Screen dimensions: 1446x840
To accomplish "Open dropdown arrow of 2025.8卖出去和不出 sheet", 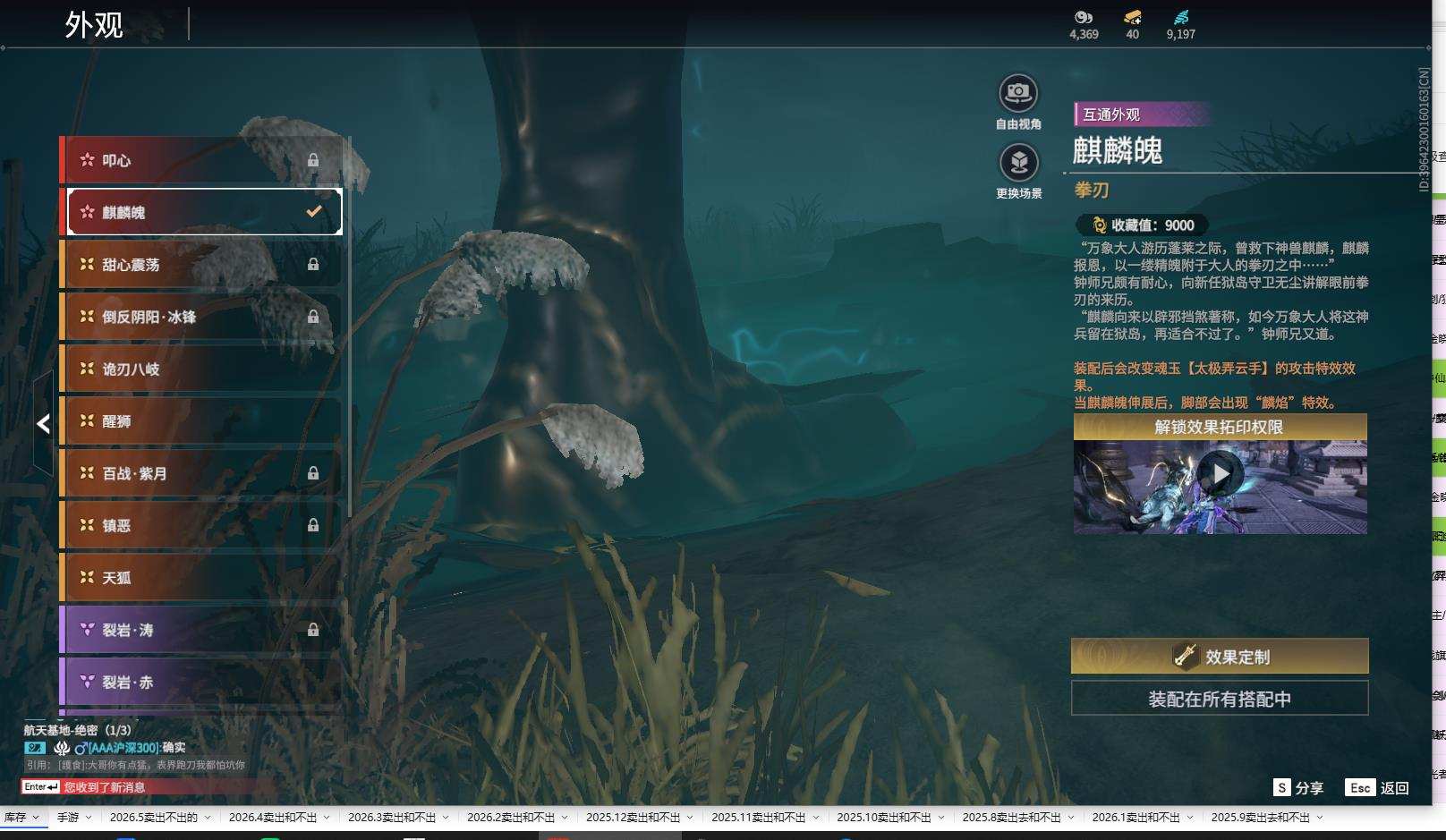I will click(x=1071, y=818).
